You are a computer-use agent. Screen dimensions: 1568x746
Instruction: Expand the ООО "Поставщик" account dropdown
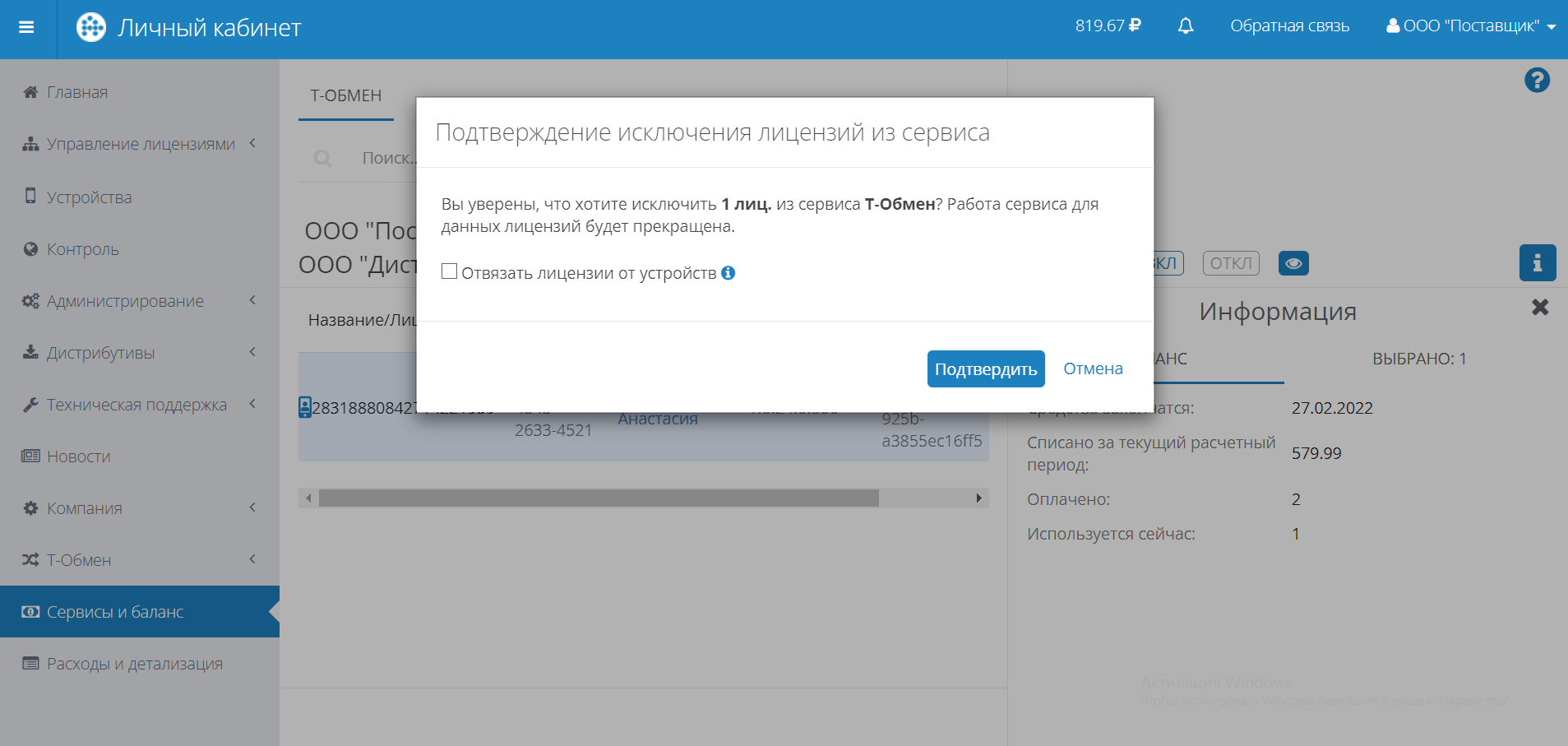[1470, 26]
